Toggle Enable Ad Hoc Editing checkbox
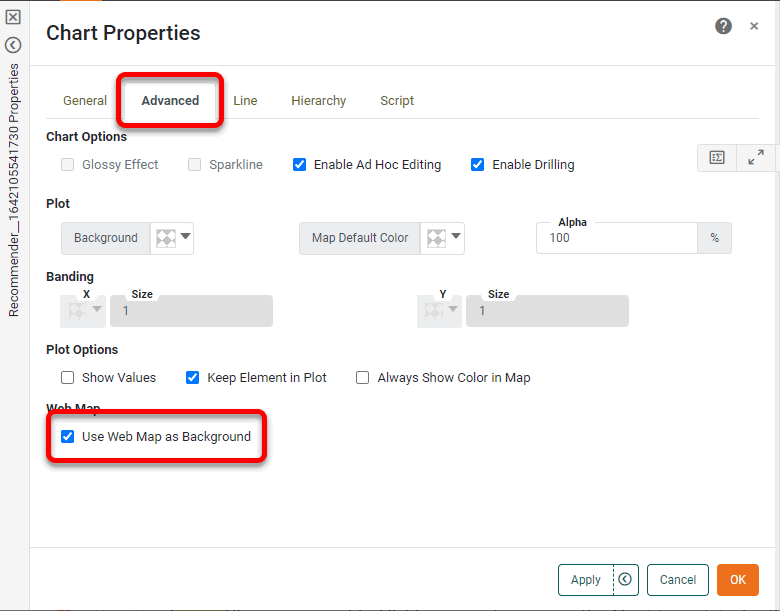Viewport: 780px width, 611px height. pos(299,165)
